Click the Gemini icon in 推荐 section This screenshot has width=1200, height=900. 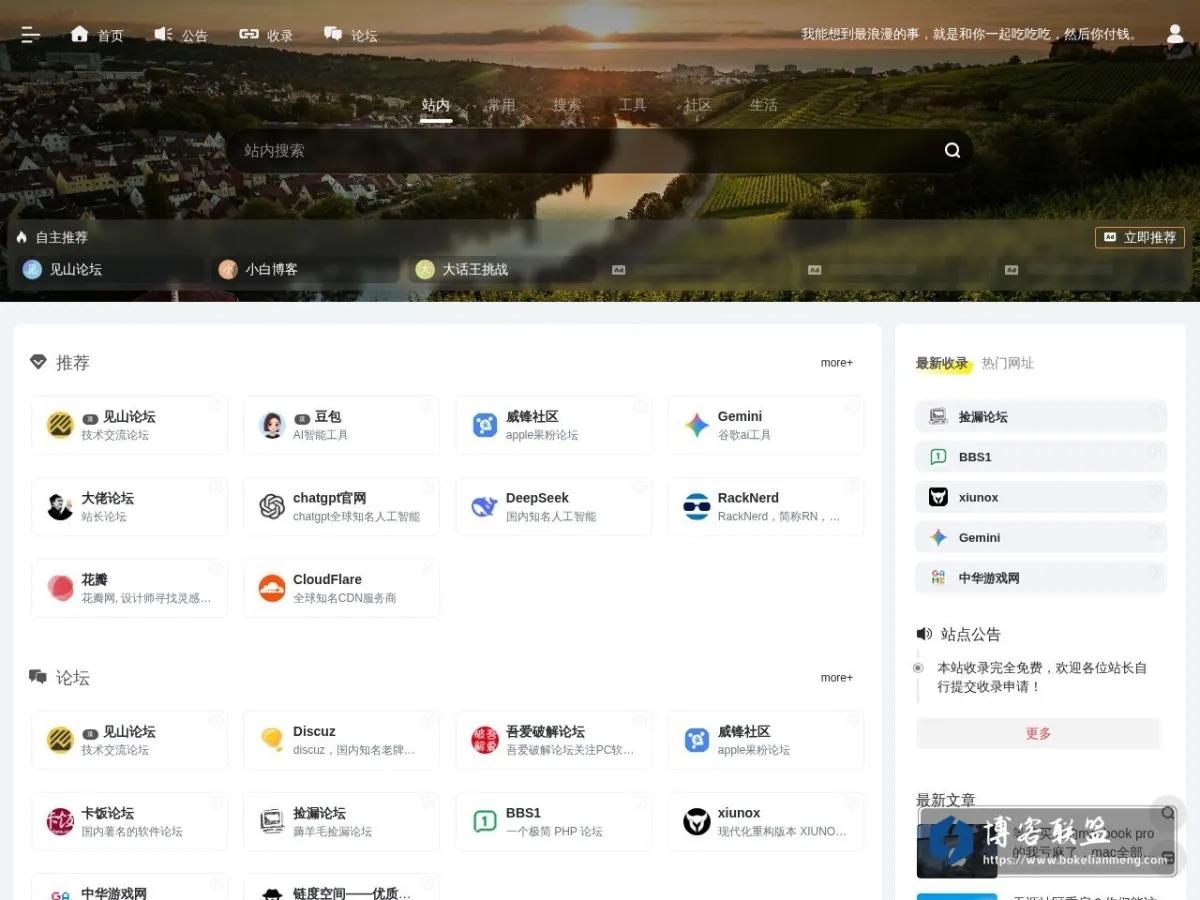click(697, 425)
